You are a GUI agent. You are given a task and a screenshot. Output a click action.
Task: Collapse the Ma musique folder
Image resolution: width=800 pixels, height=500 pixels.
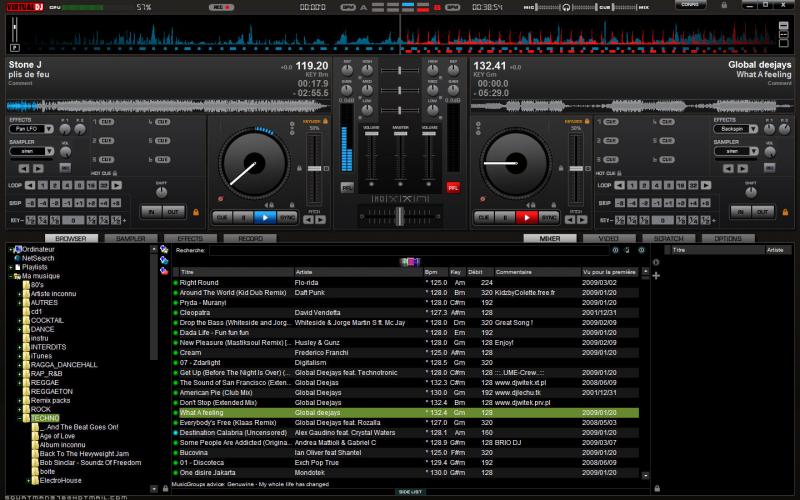coord(11,276)
